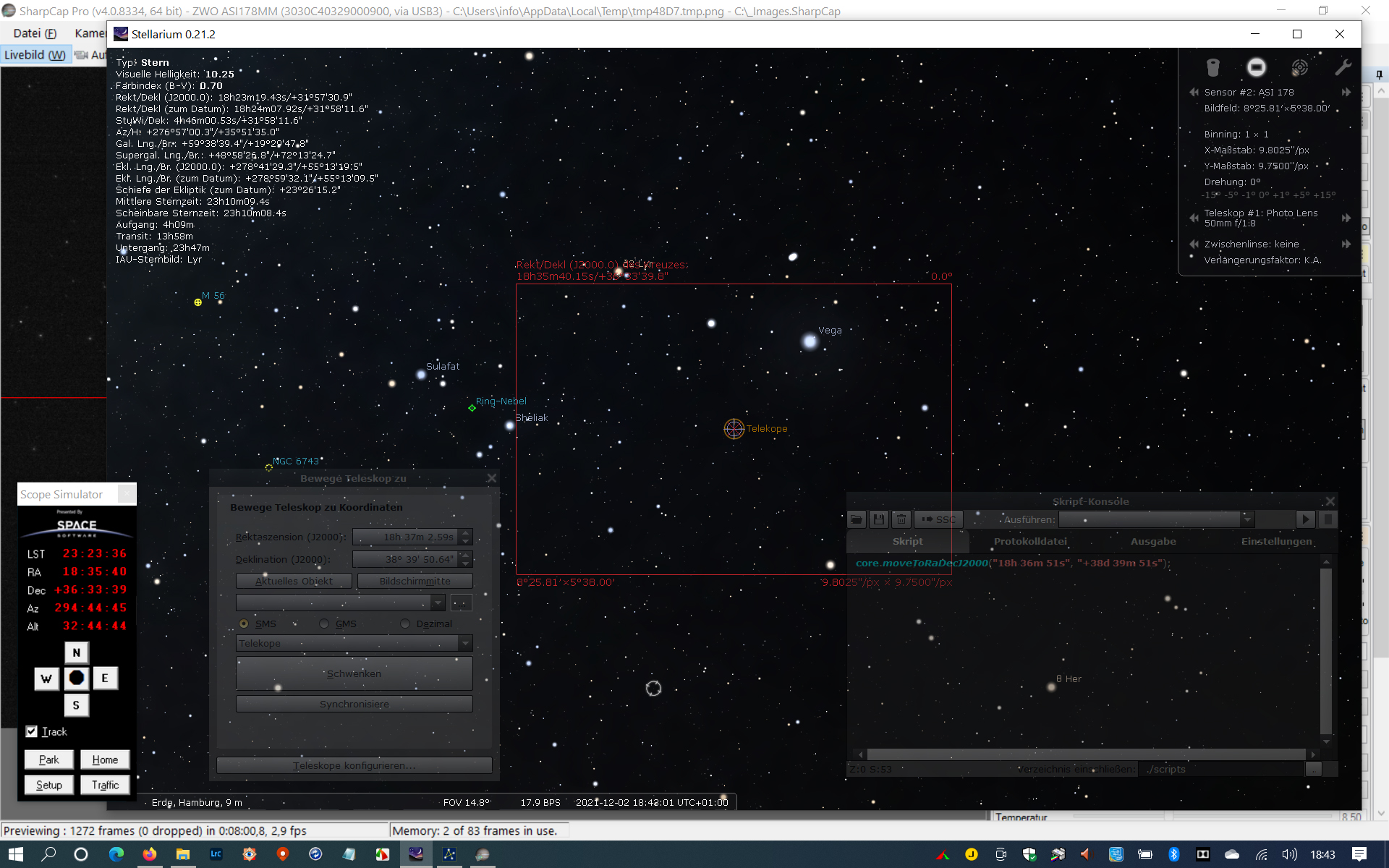Select previous Zwischenlinse (intermediate lens)

tap(1194, 244)
